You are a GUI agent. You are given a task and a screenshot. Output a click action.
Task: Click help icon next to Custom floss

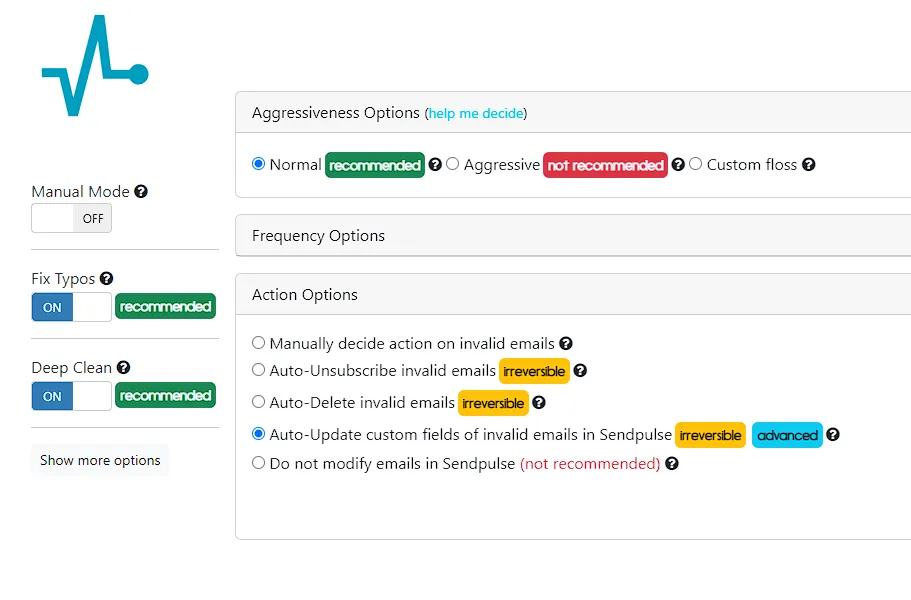pyautogui.click(x=808, y=164)
